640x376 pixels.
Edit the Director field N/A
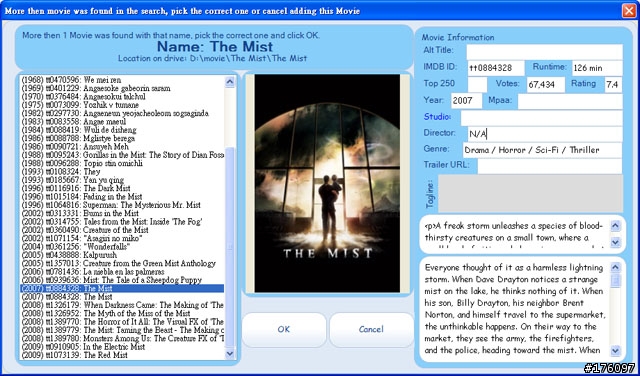[x=545, y=134]
